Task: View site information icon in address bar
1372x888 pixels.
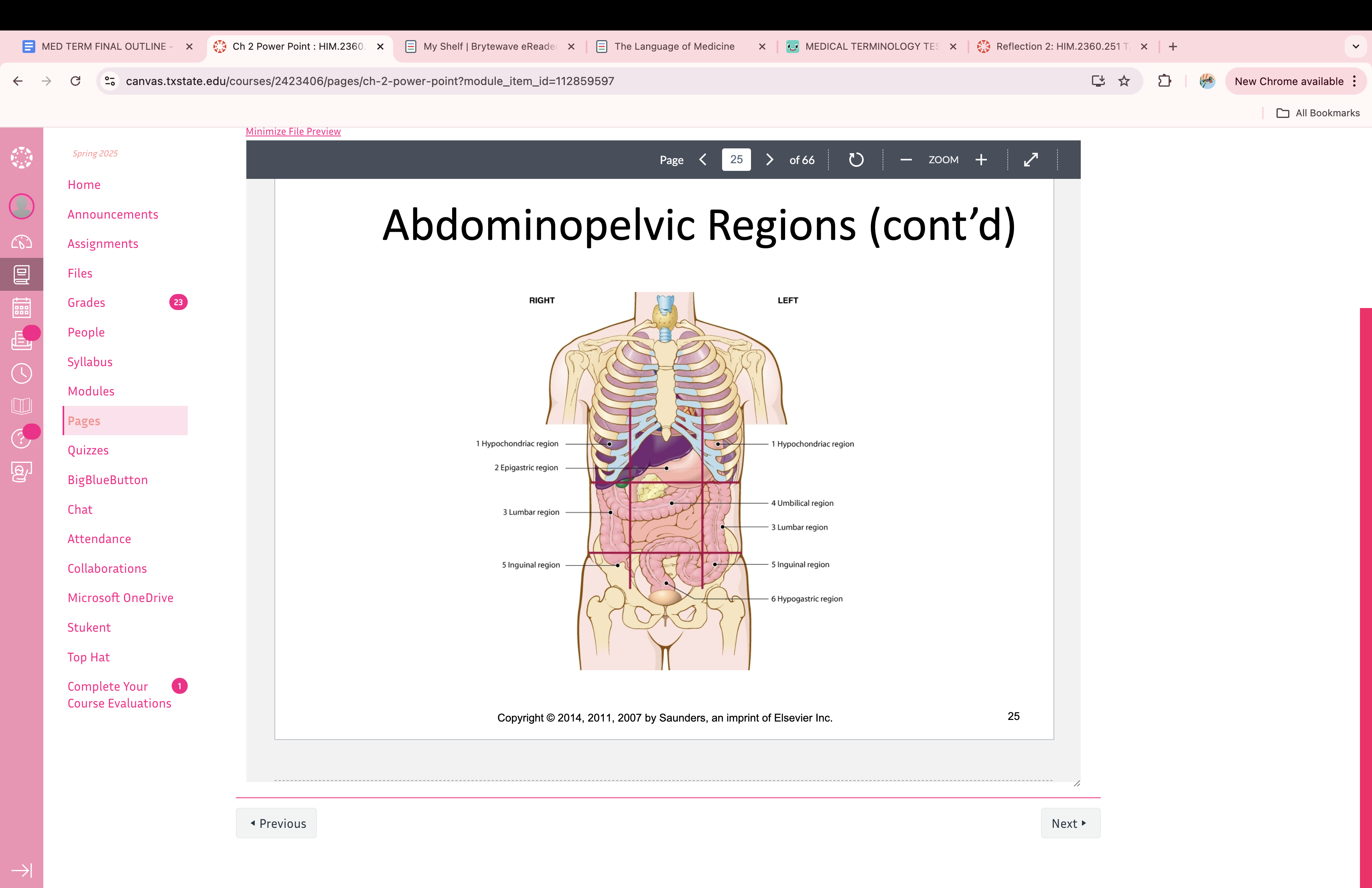Action: coord(110,81)
